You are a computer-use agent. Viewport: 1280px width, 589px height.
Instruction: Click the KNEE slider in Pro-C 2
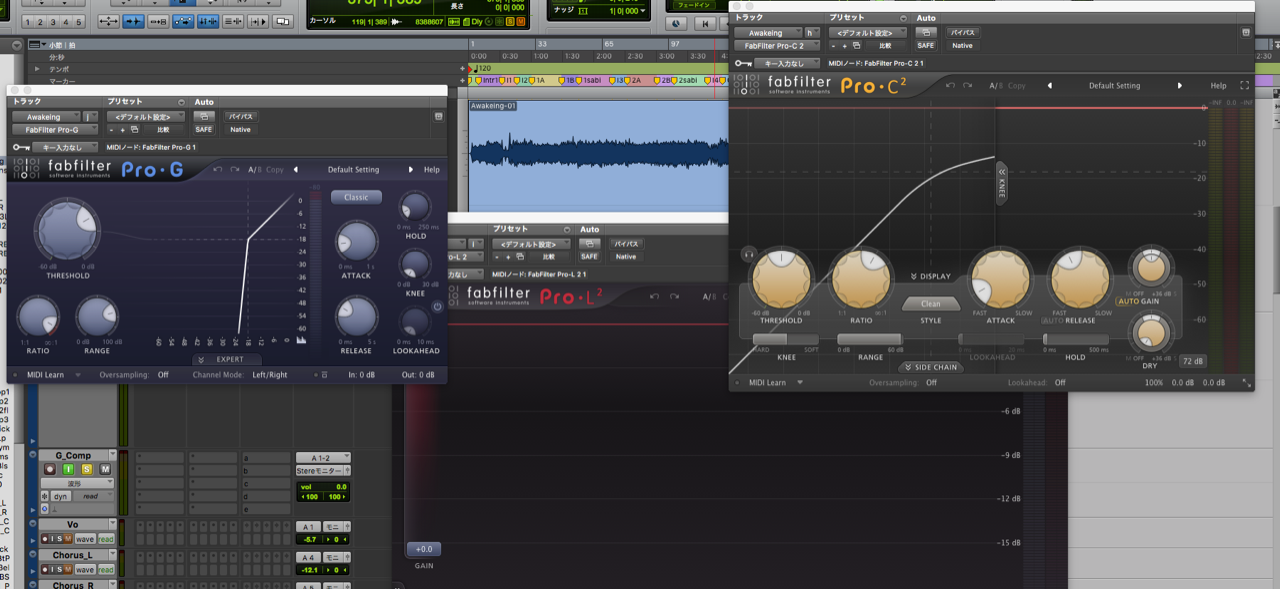pos(786,340)
